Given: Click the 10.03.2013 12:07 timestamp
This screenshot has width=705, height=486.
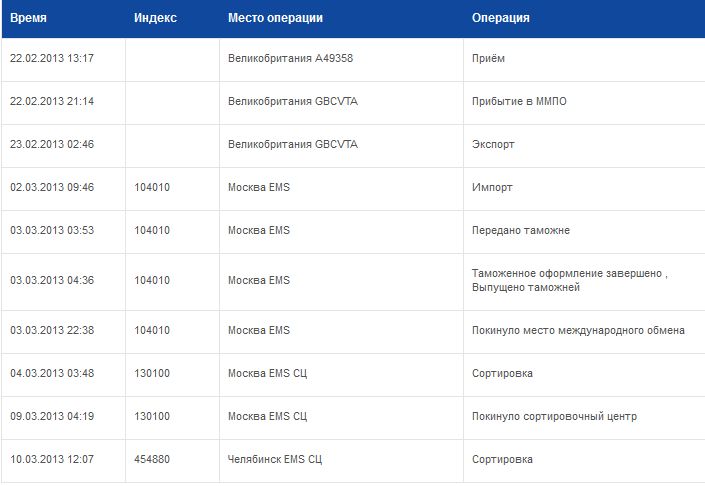Looking at the screenshot, I should [52, 459].
